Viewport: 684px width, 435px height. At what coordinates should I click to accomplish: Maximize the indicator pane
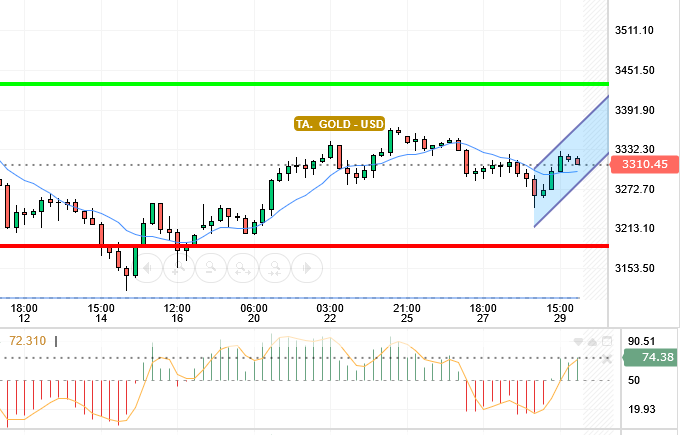click(x=607, y=342)
